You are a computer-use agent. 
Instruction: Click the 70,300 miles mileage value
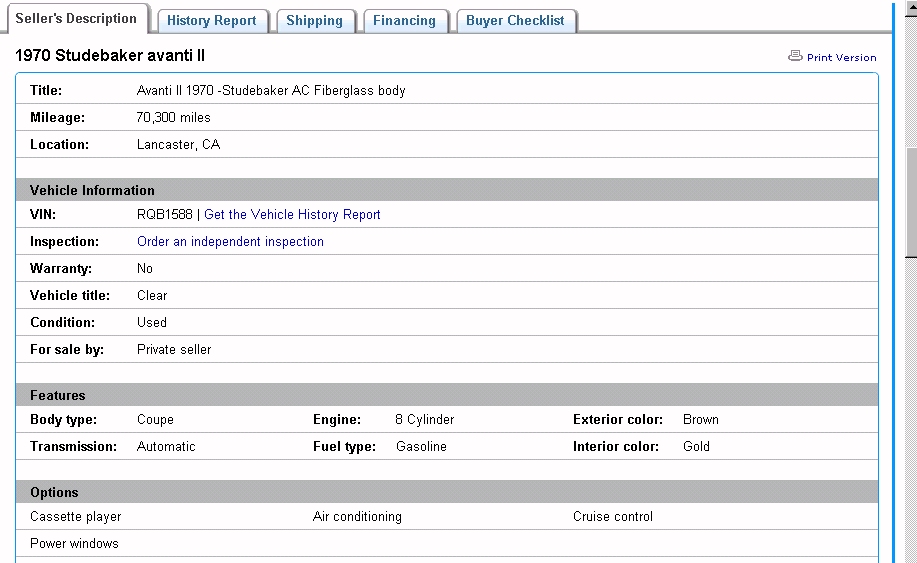(173, 118)
